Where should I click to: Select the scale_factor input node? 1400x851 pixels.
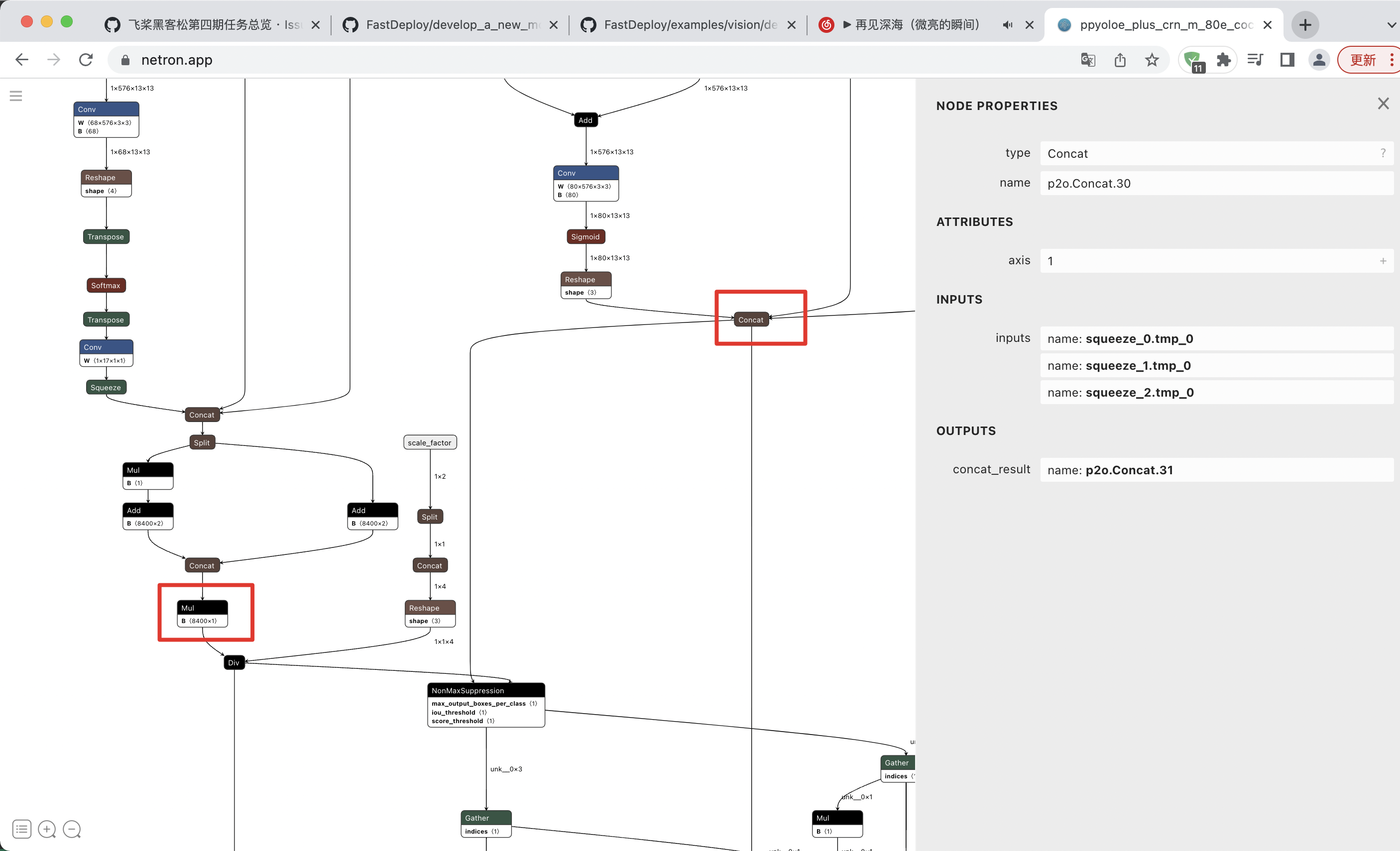pos(430,442)
